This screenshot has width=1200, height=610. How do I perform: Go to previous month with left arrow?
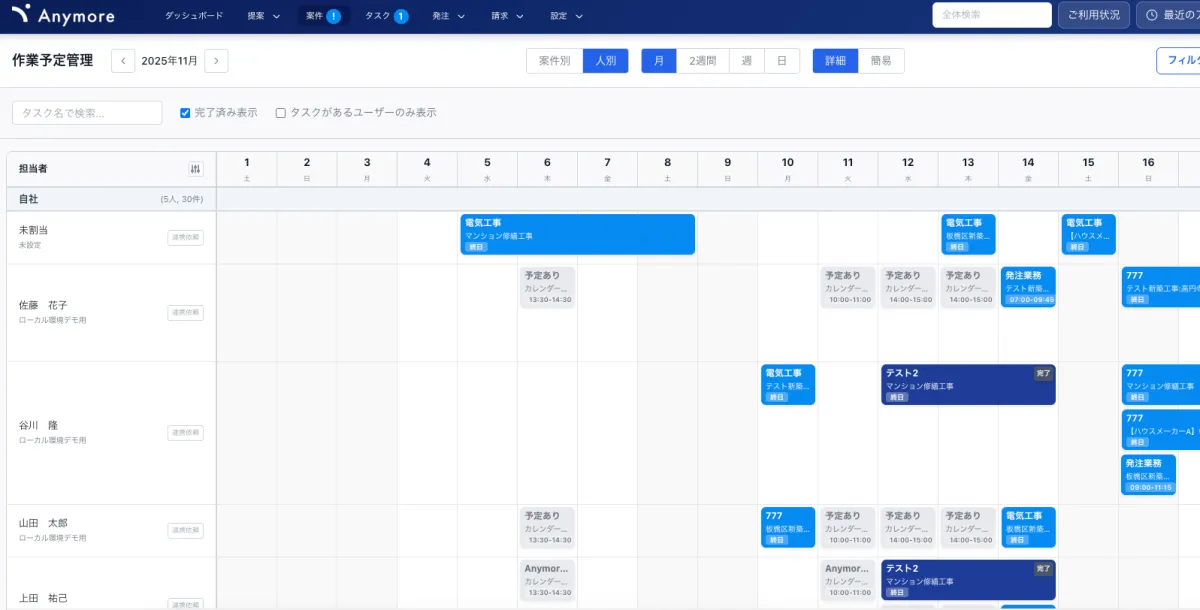[123, 61]
